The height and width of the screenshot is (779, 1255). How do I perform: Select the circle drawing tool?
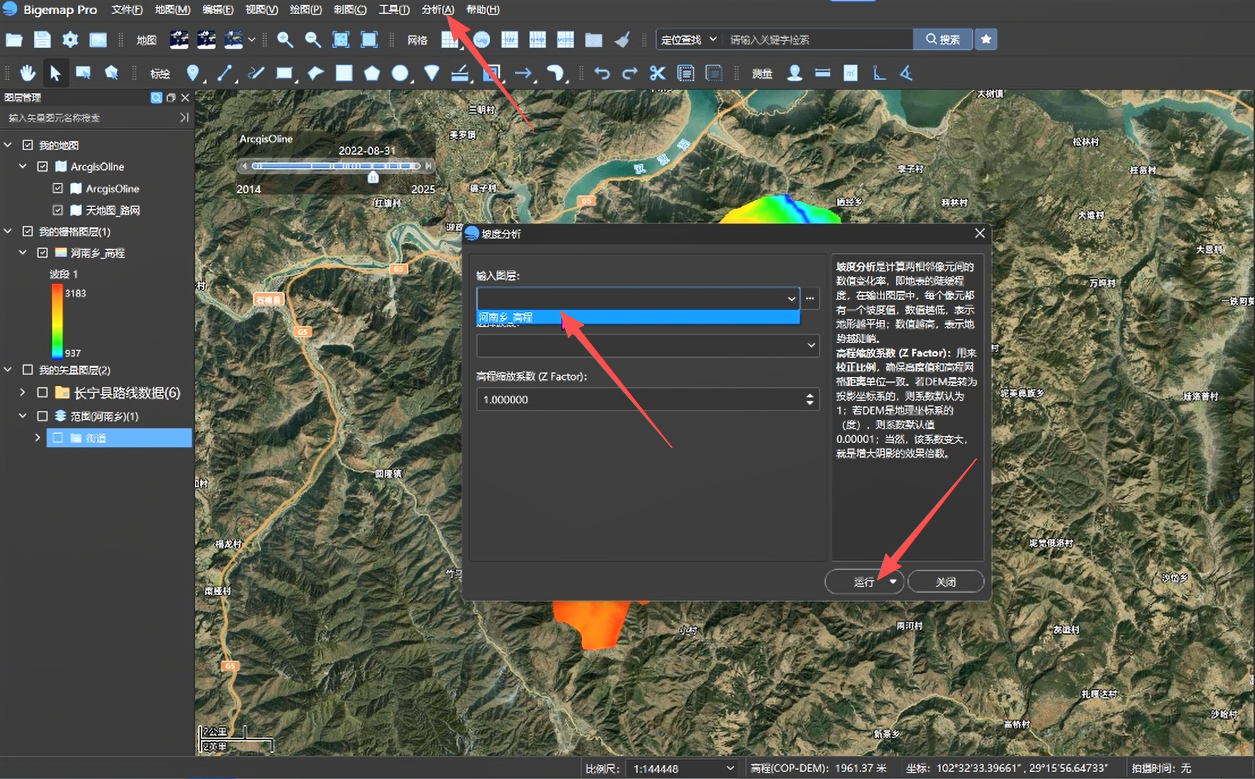pyautogui.click(x=400, y=73)
